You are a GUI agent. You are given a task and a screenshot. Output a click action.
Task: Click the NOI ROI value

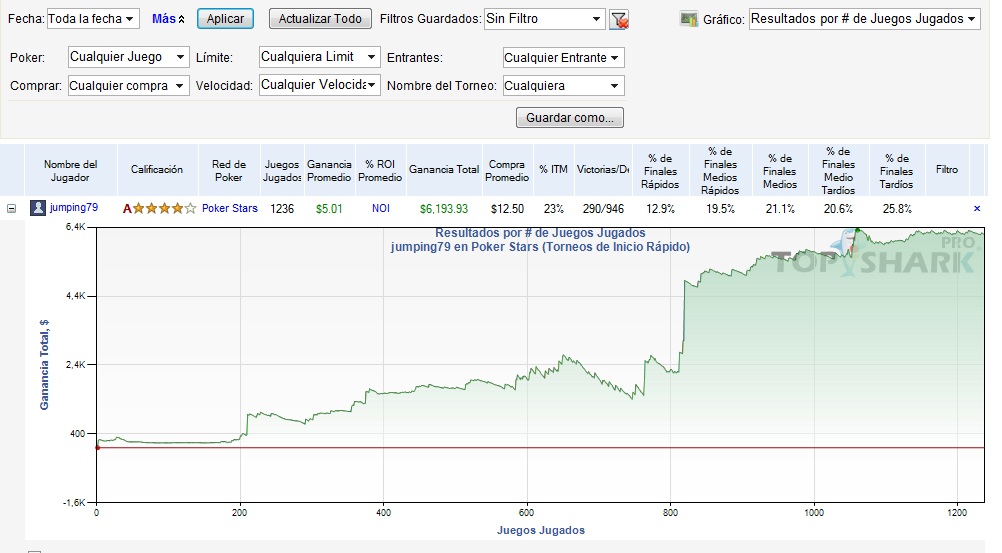coord(381,208)
